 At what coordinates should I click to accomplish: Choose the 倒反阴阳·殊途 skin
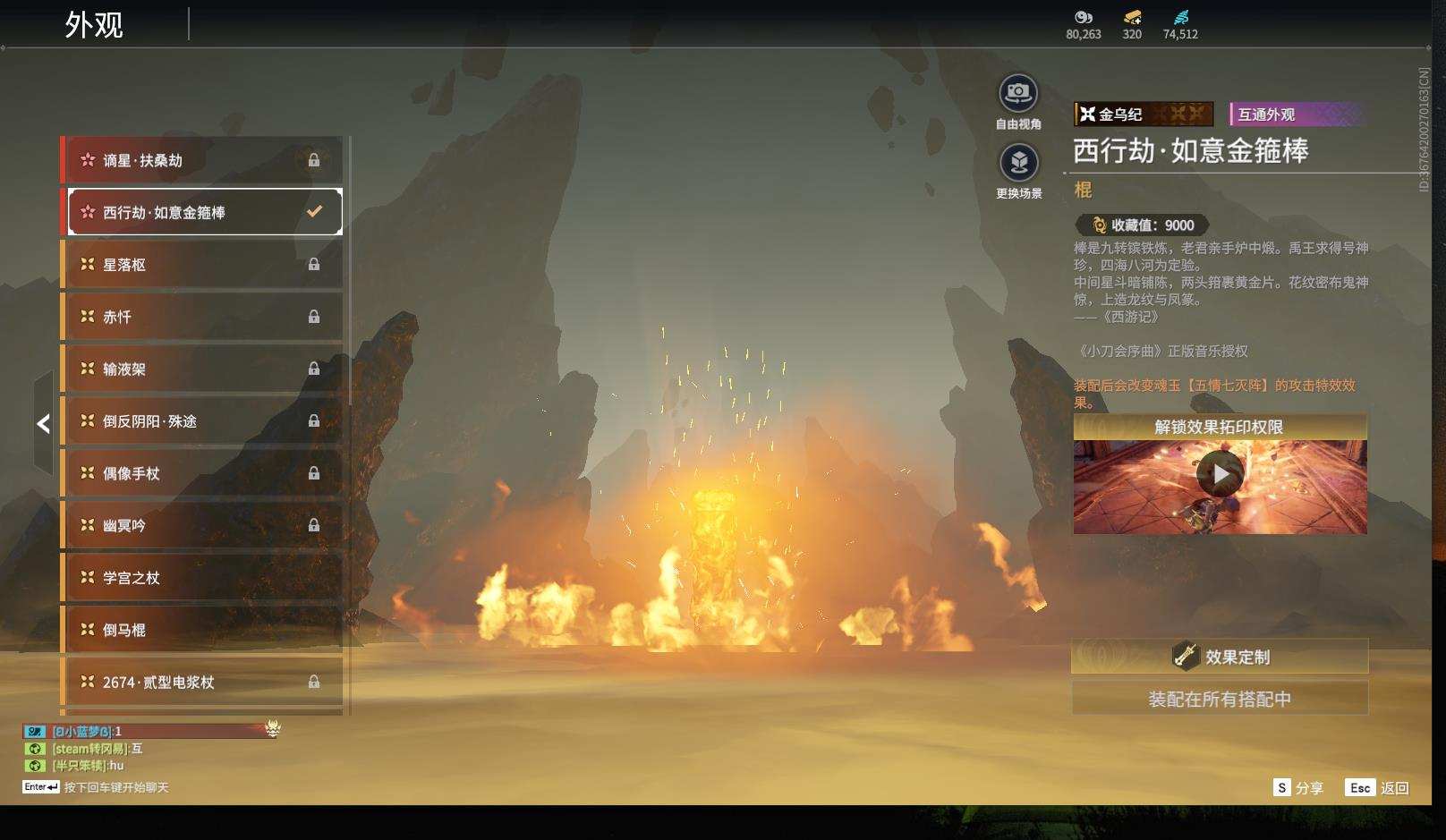tap(202, 420)
